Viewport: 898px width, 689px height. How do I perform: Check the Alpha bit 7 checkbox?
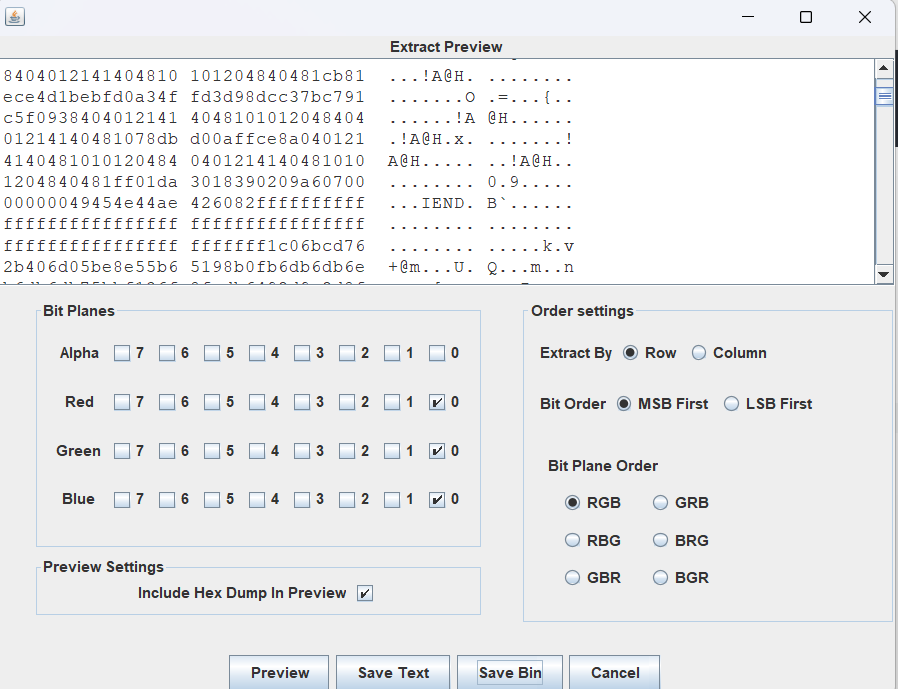coord(121,353)
